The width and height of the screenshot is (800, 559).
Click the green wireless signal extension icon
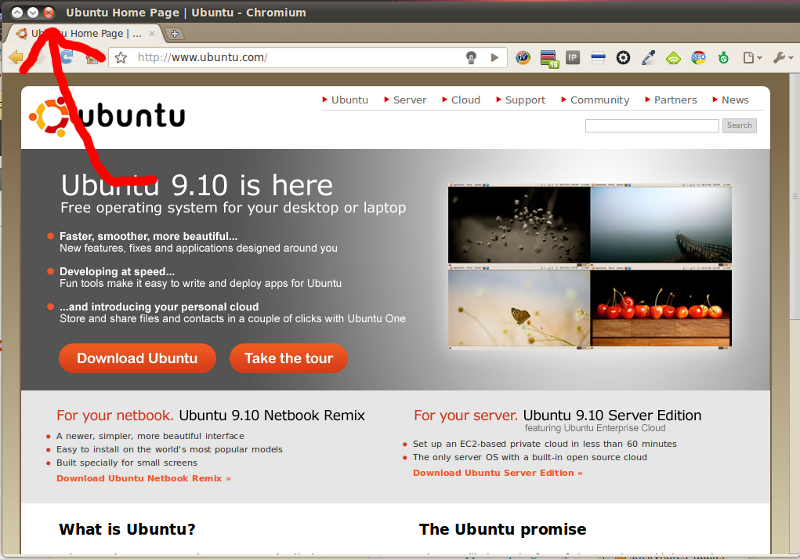click(673, 58)
